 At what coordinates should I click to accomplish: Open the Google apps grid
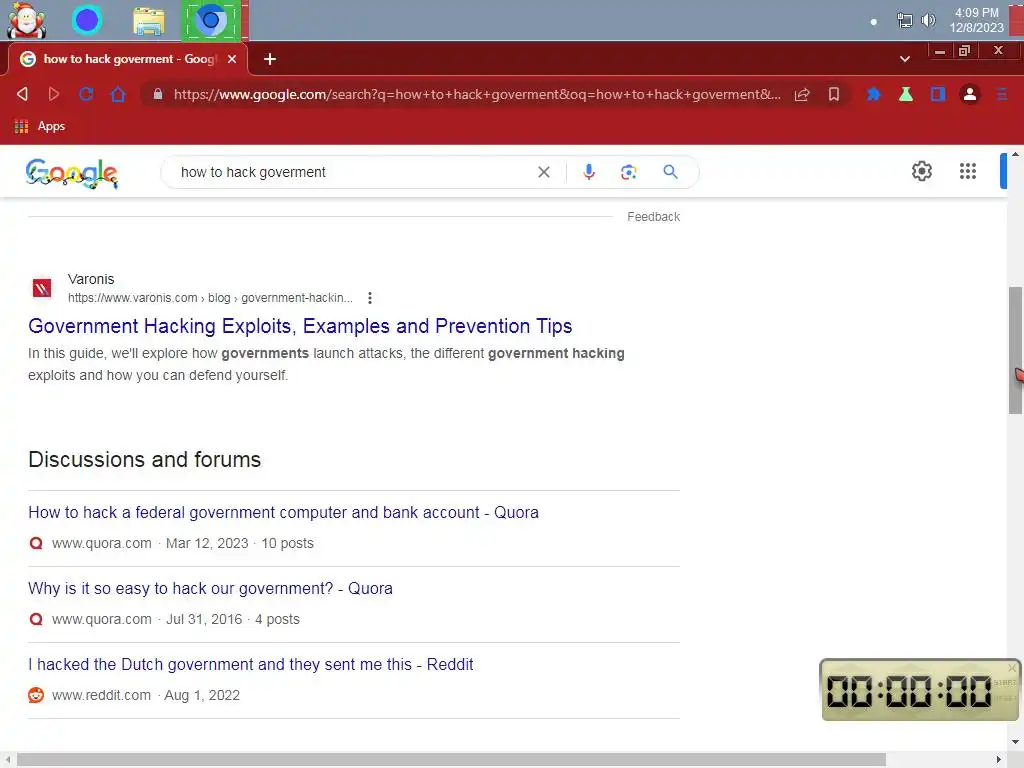pyautogui.click(x=968, y=171)
